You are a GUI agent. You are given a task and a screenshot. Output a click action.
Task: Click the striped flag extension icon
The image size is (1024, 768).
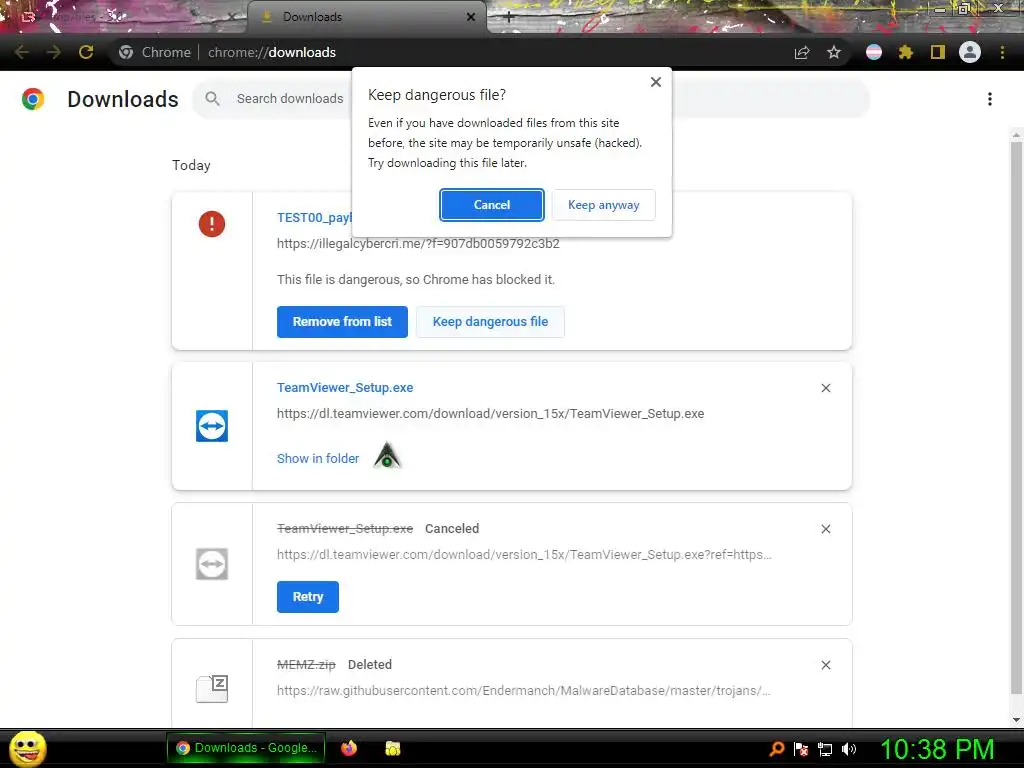(x=874, y=52)
